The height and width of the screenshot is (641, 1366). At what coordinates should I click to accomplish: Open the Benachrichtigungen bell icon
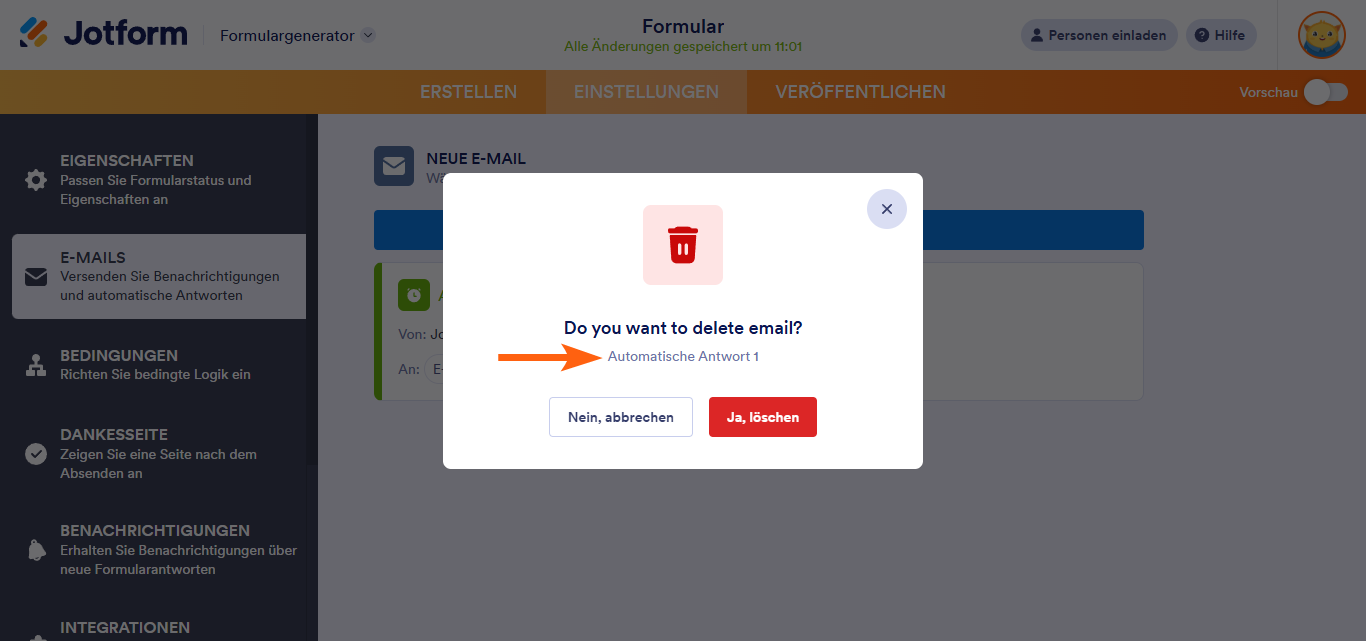click(x=36, y=550)
